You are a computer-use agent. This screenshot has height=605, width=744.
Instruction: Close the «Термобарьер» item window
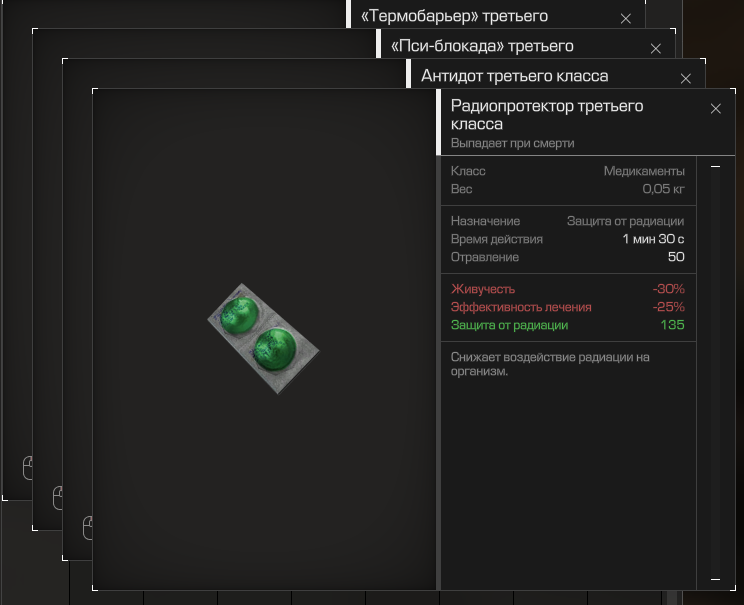pos(625,18)
